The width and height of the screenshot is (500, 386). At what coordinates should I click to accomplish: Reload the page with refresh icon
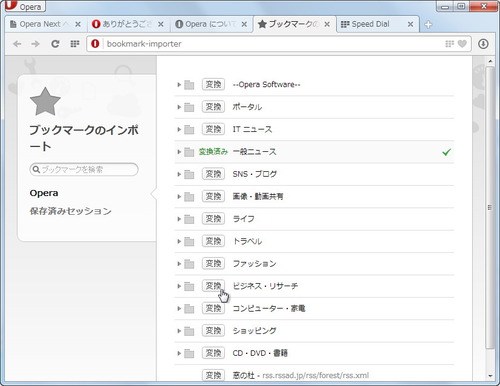[55, 44]
